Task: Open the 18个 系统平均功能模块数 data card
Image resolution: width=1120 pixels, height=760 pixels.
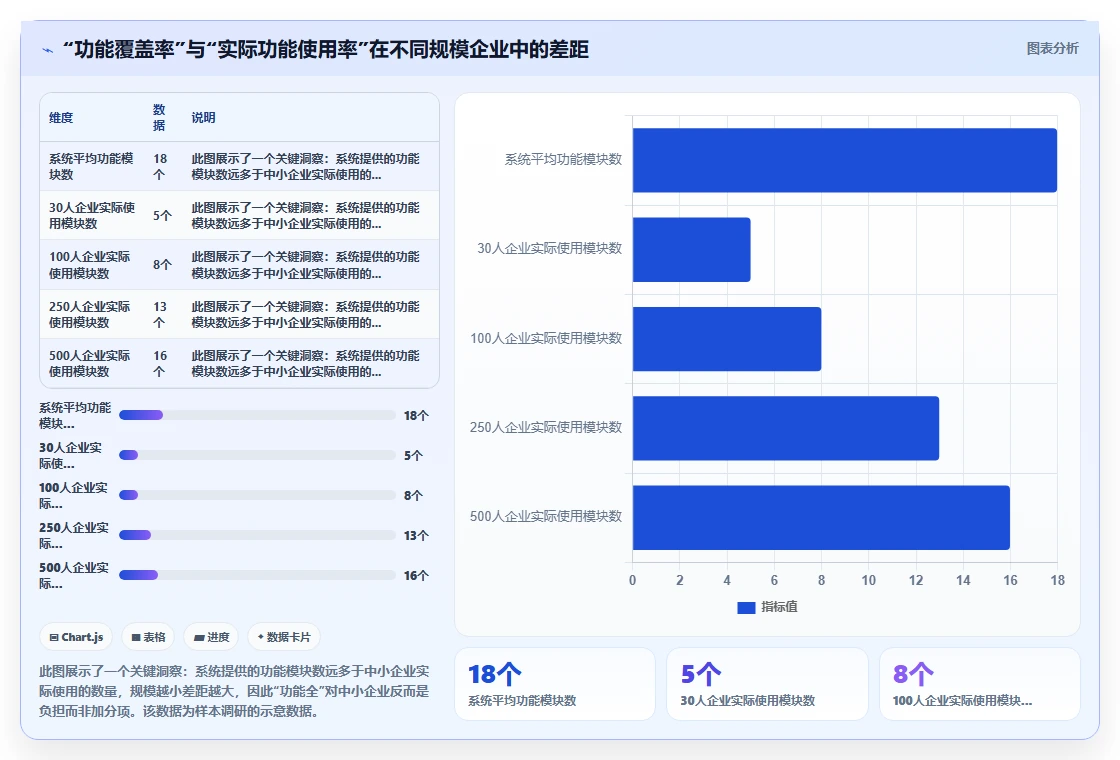Action: [x=555, y=684]
